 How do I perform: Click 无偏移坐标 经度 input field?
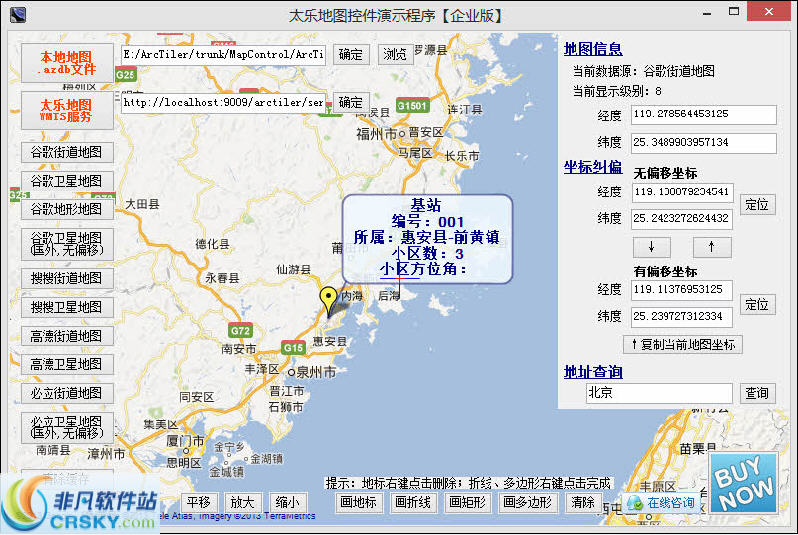682,192
